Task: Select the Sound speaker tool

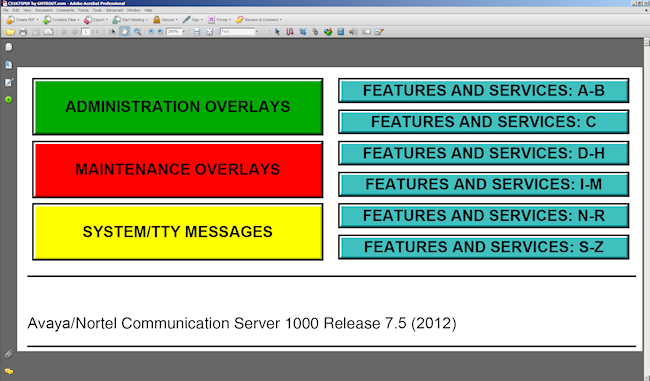Action: tap(353, 32)
